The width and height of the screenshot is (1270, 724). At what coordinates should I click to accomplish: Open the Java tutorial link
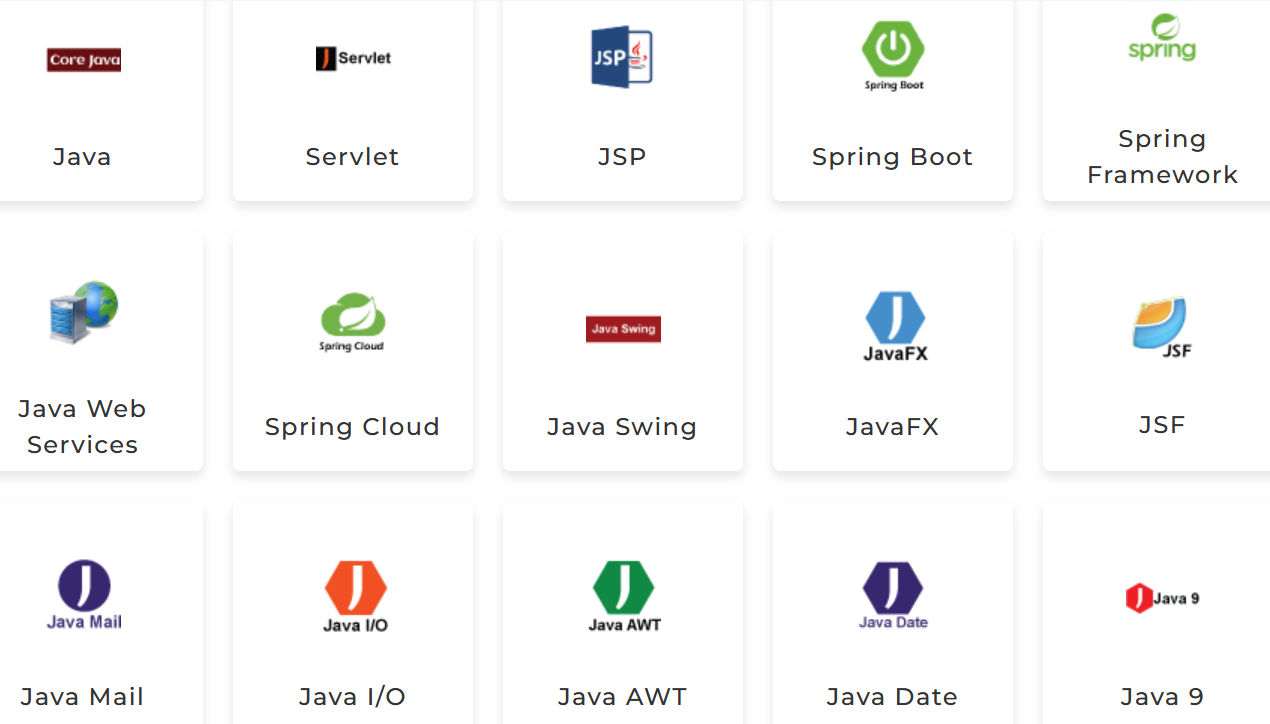(82, 157)
